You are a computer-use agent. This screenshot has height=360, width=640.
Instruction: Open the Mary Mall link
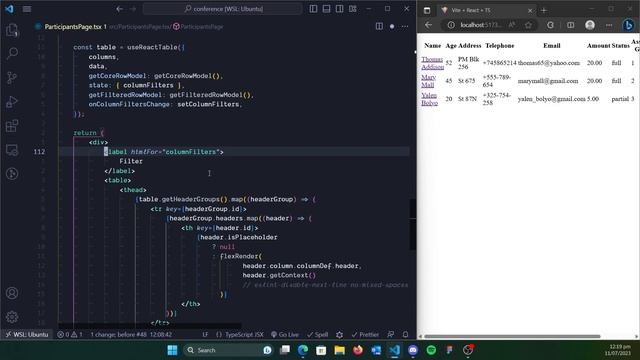pos(428,81)
